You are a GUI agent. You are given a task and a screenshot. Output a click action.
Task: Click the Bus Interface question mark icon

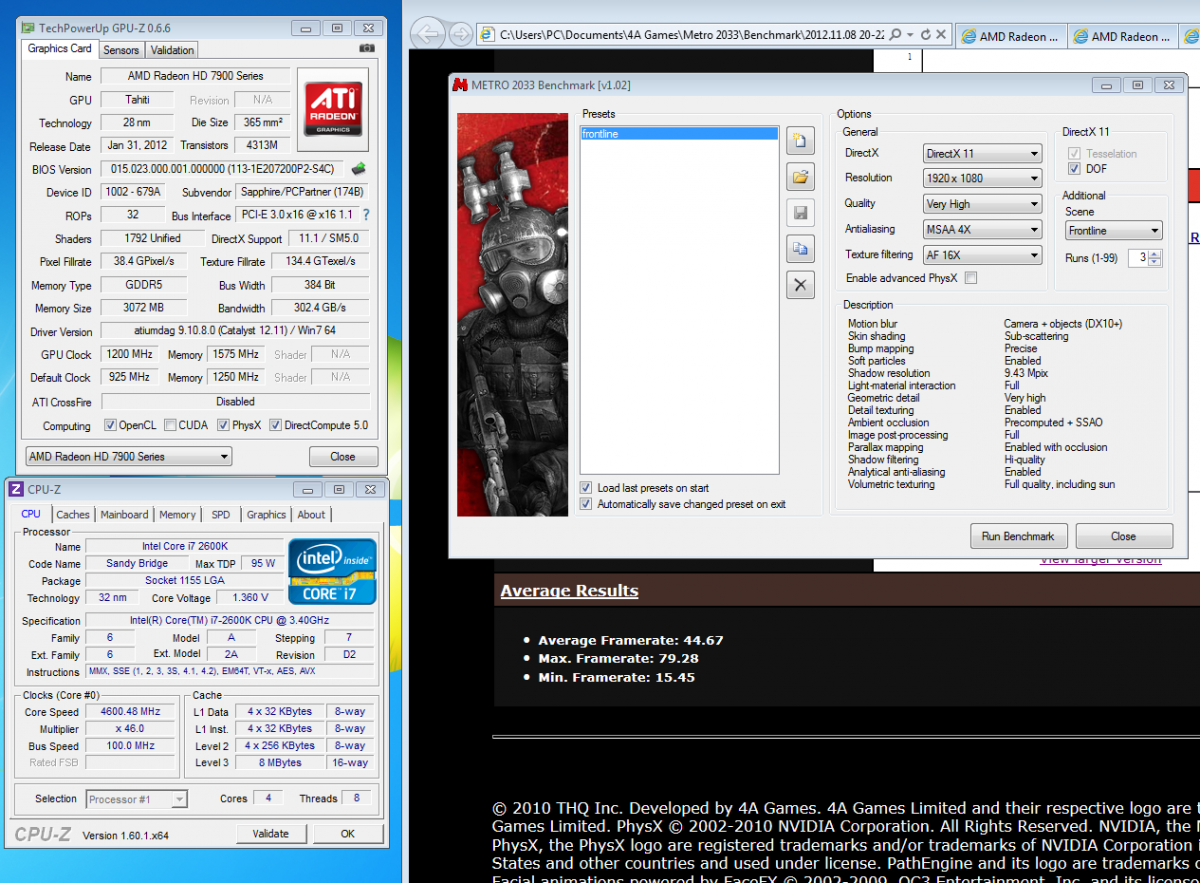[366, 215]
